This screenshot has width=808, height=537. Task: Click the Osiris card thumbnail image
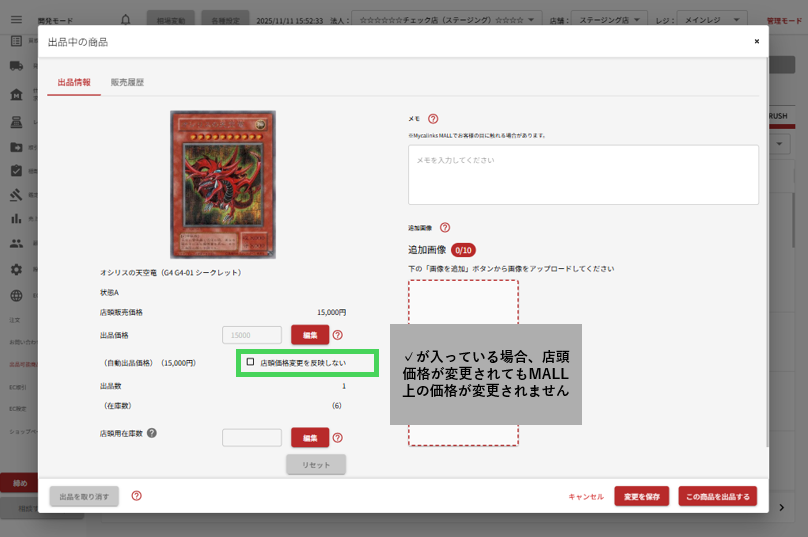pos(223,184)
